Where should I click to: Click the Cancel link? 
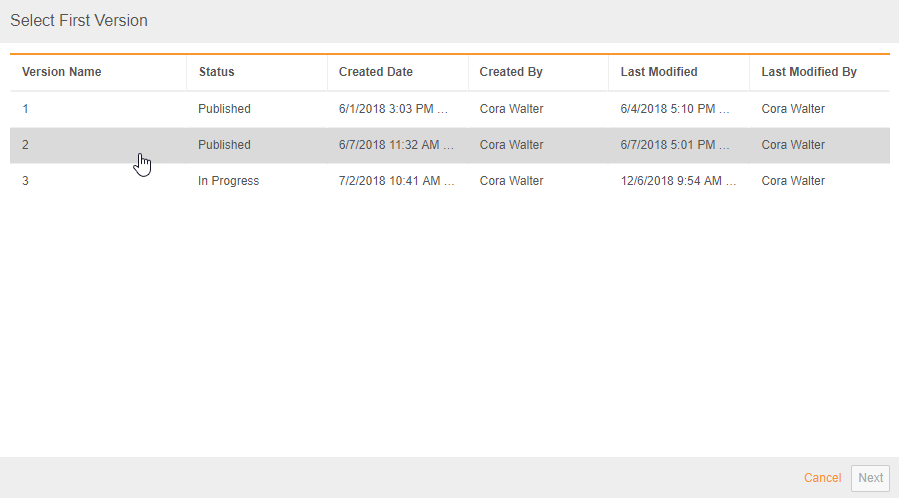pyautogui.click(x=822, y=478)
